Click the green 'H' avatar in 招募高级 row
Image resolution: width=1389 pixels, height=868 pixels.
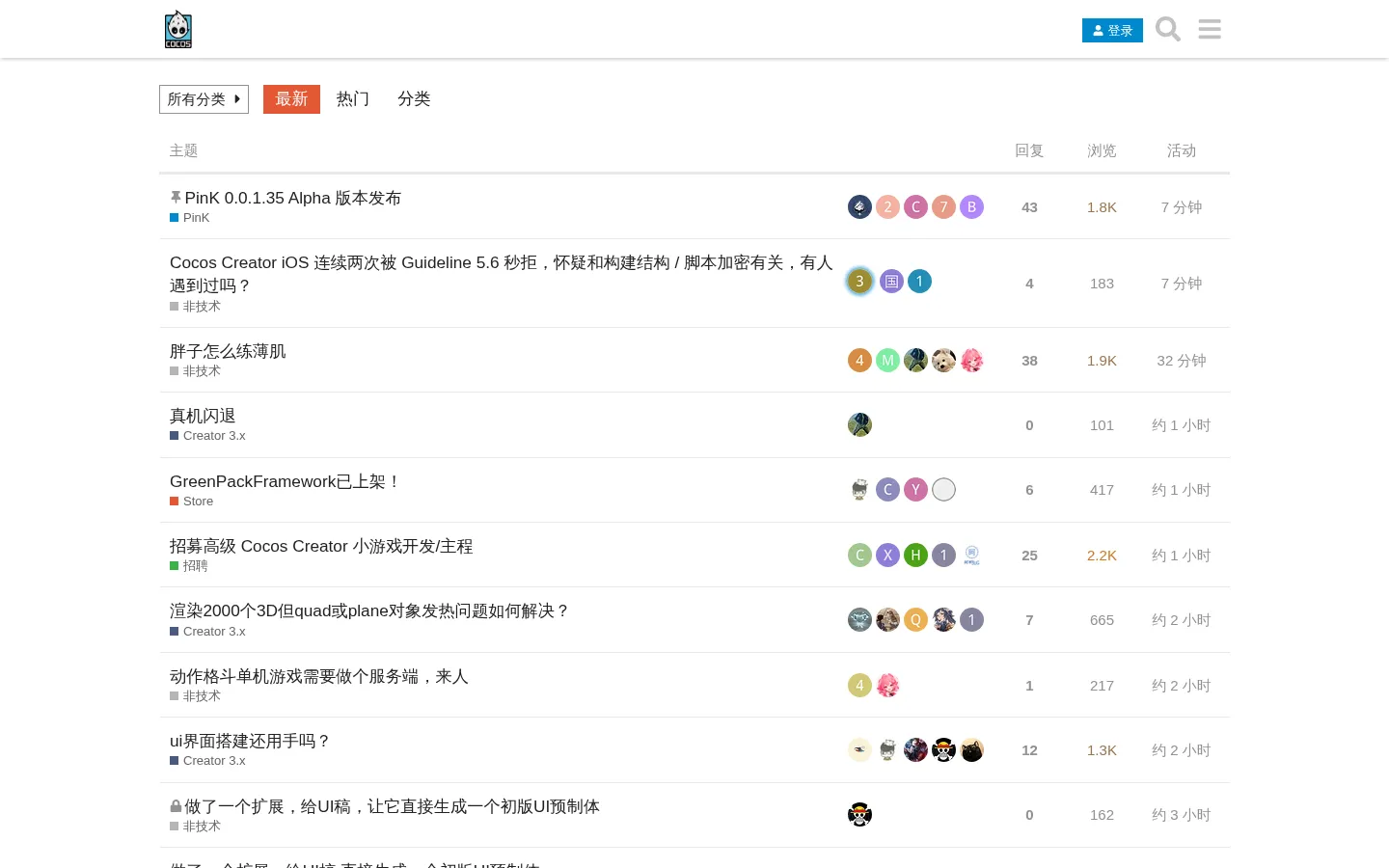pyautogui.click(x=915, y=555)
